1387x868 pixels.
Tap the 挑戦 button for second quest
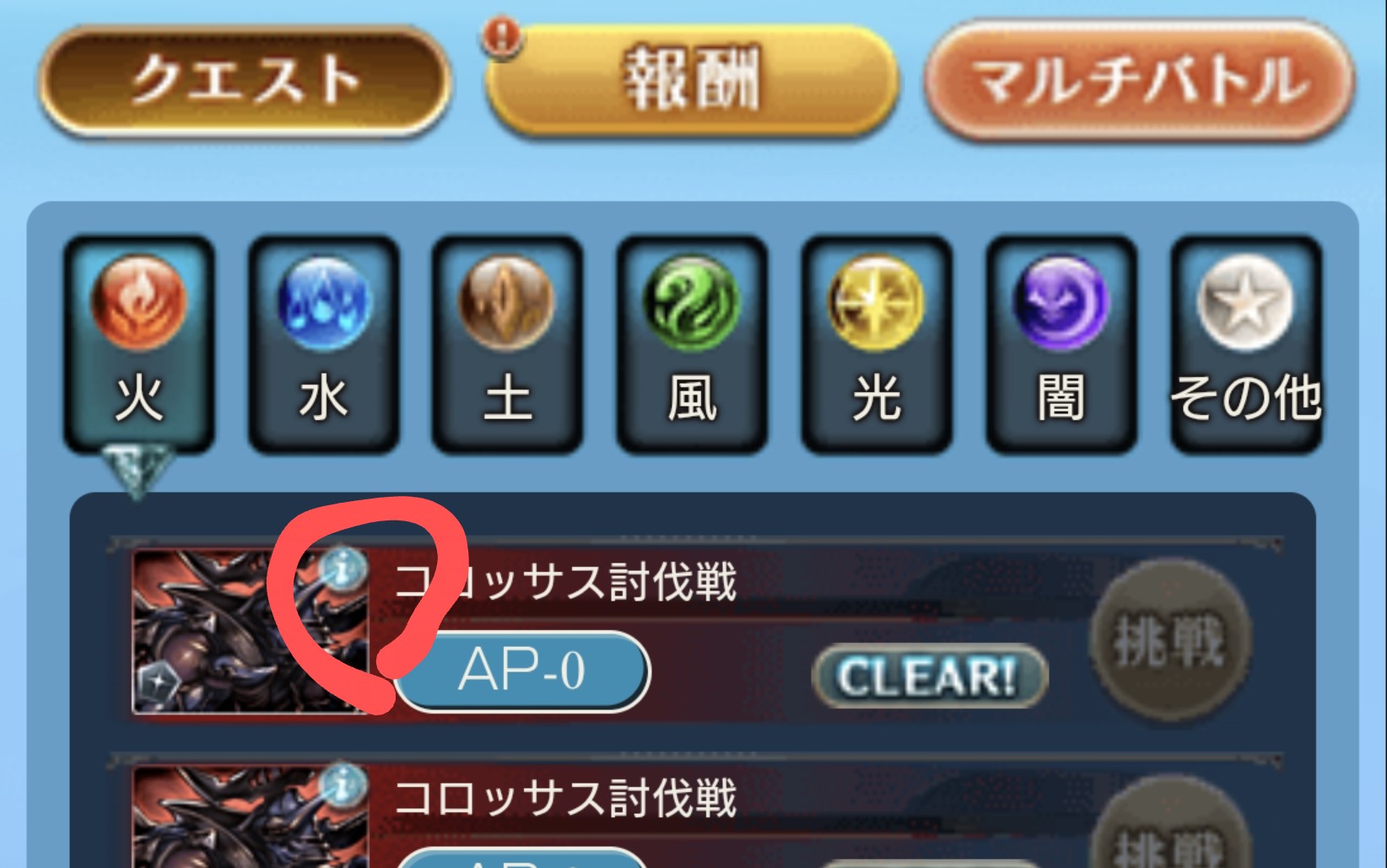[1169, 825]
